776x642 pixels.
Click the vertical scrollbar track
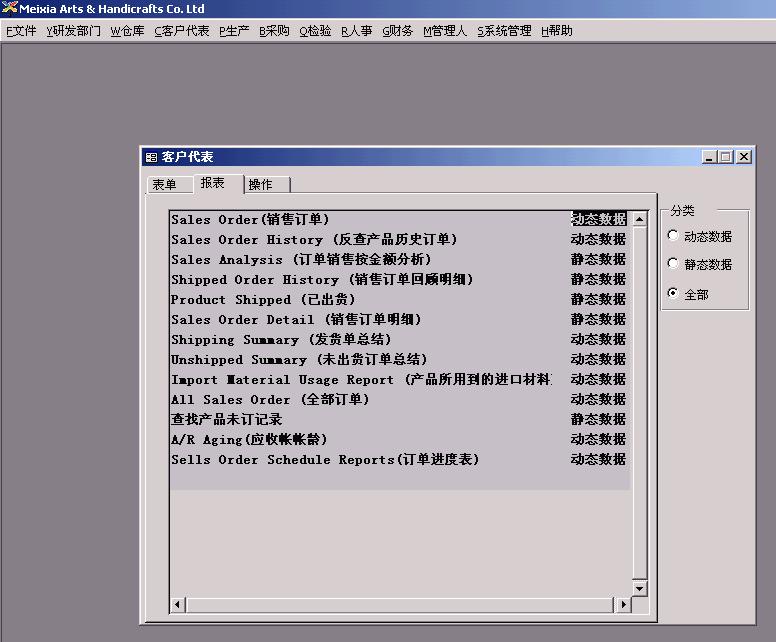click(x=639, y=403)
